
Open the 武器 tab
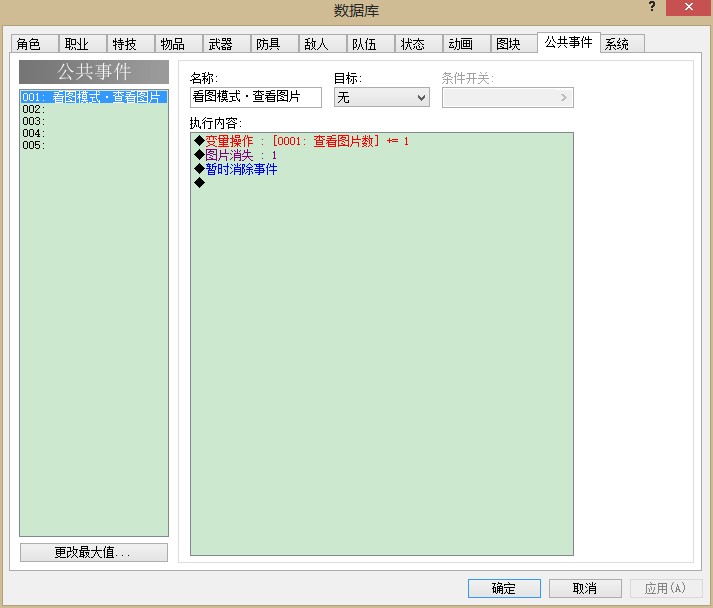(x=227, y=44)
